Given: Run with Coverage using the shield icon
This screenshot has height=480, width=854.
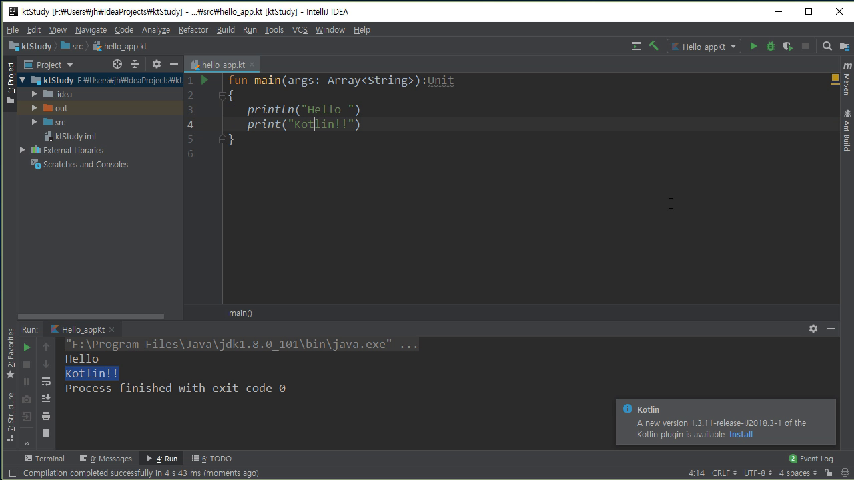Looking at the screenshot, I should [788, 46].
